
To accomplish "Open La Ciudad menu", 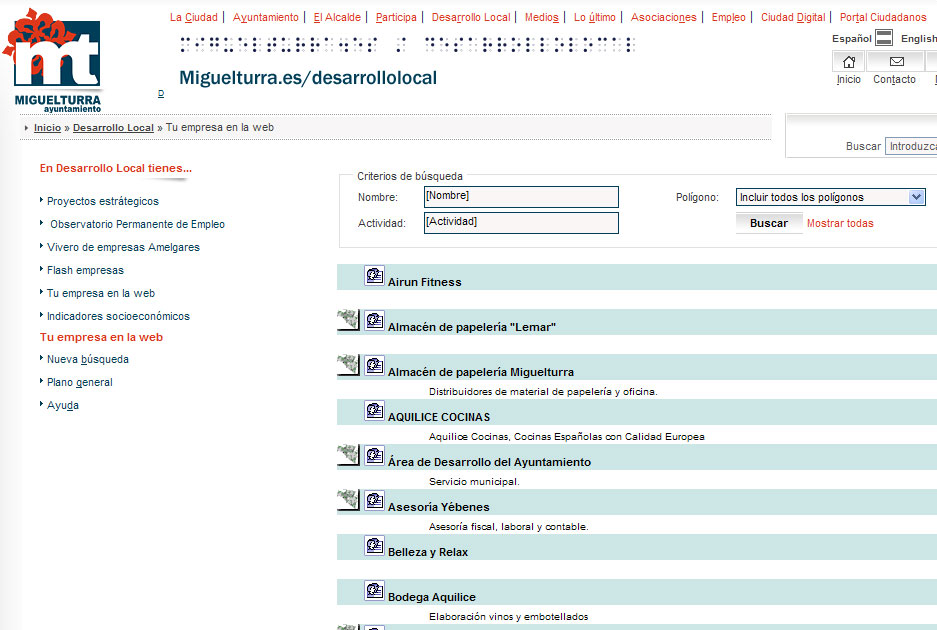I will (194, 17).
